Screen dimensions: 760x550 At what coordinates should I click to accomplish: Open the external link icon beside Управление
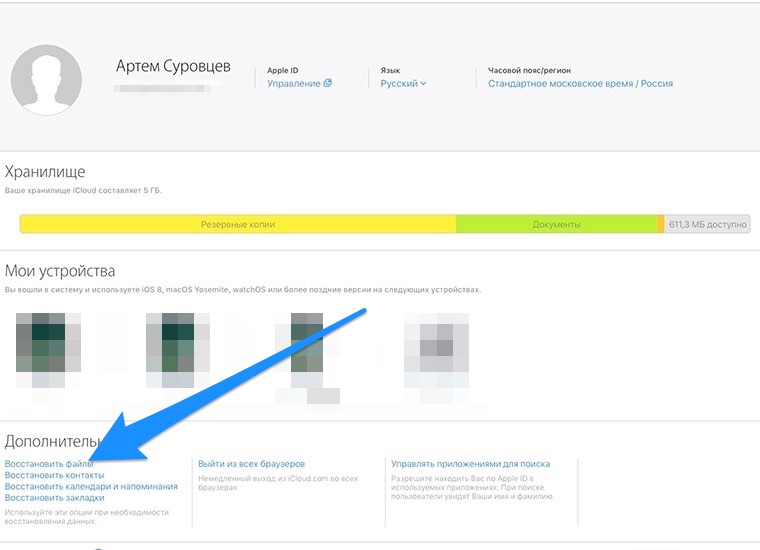pos(328,83)
